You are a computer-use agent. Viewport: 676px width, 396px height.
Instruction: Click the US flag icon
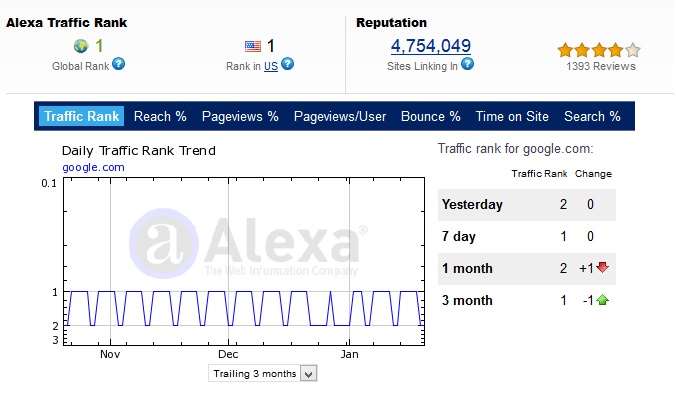(x=253, y=46)
